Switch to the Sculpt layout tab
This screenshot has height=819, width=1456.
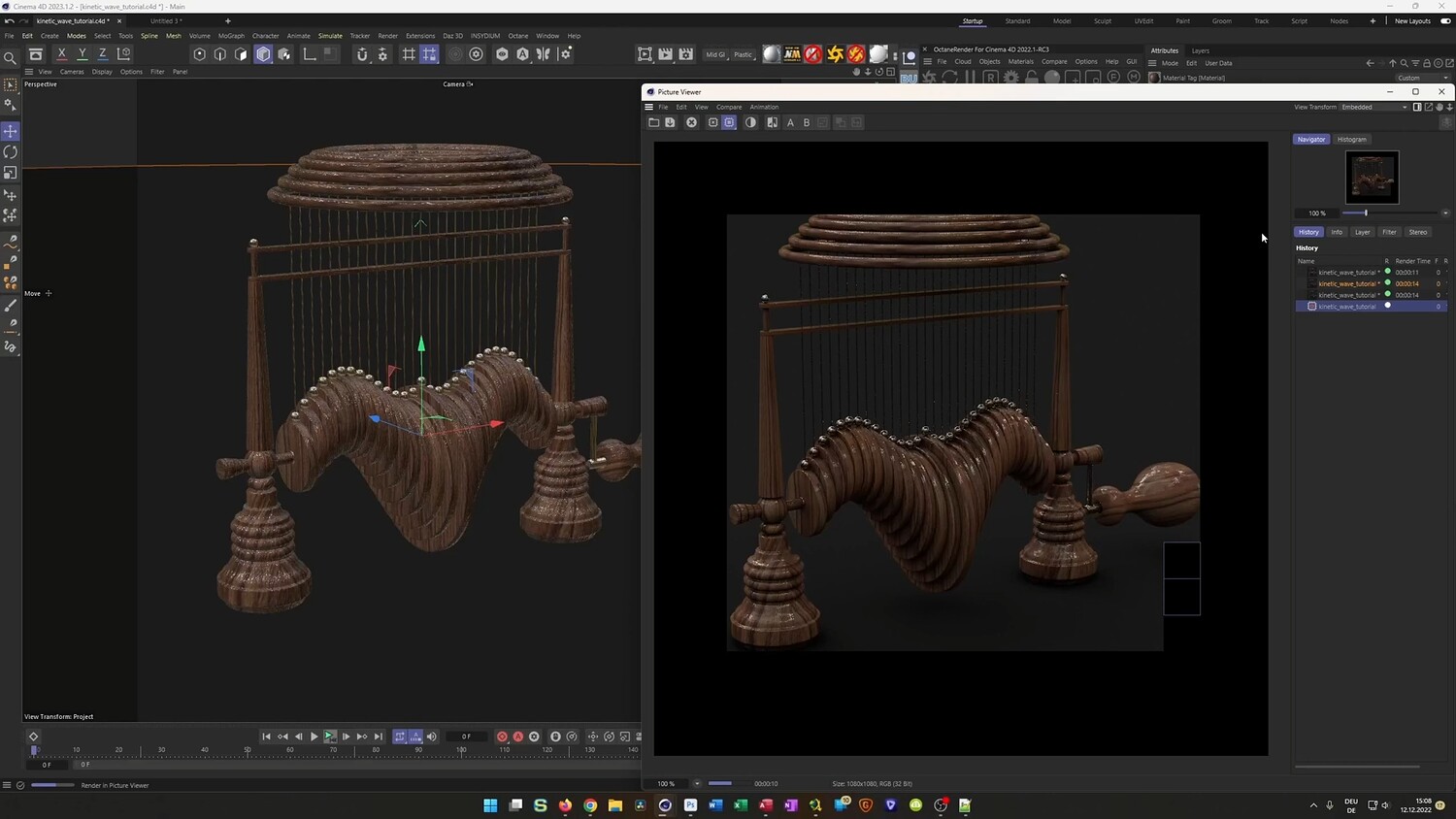1103,20
